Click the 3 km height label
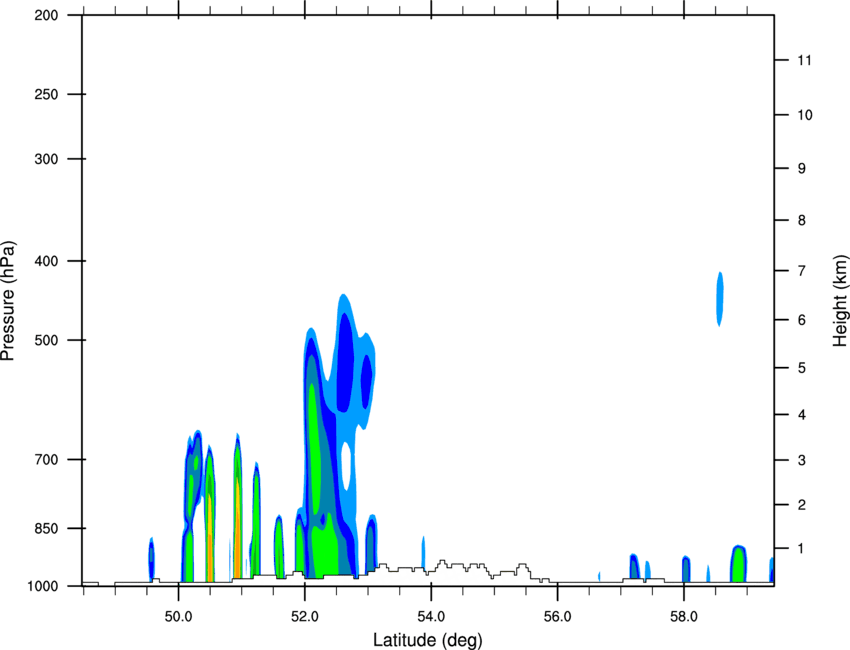 (x=802, y=460)
